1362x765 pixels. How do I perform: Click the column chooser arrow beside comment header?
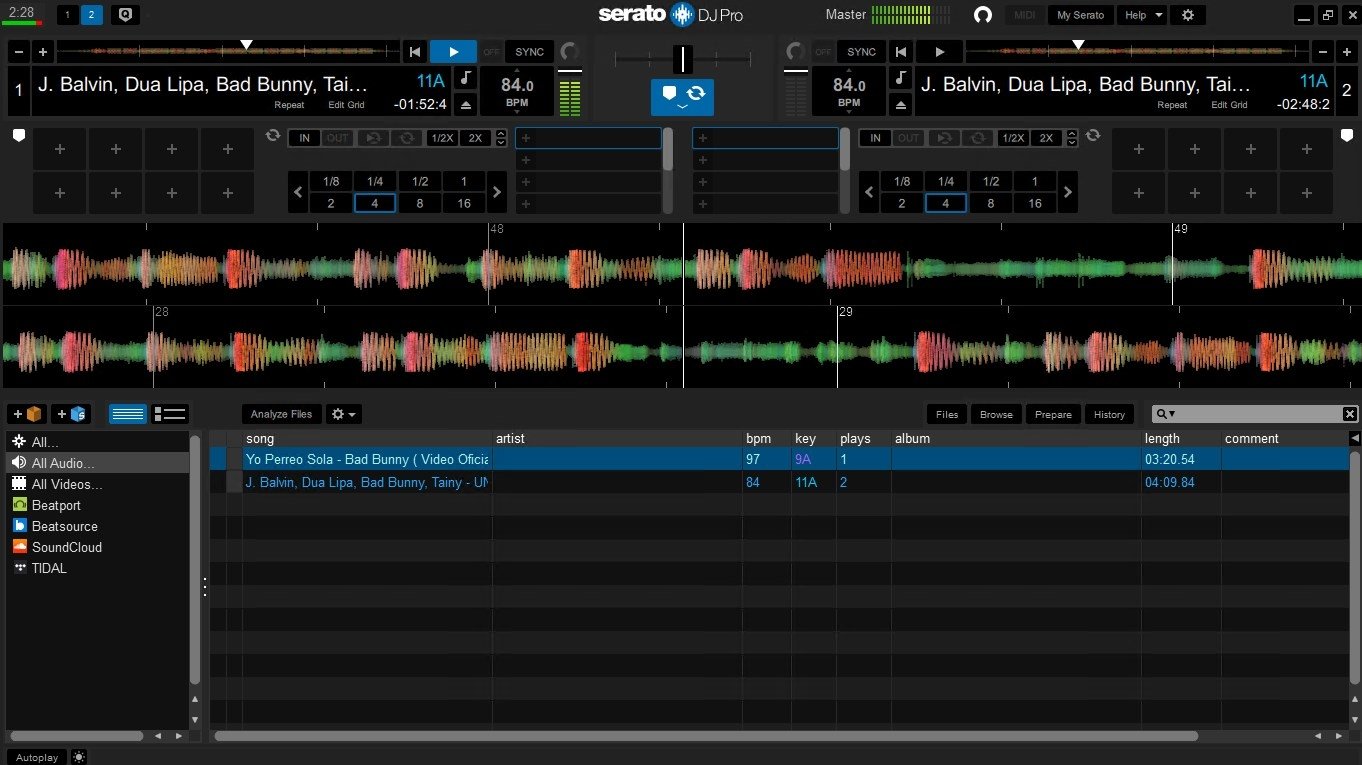1355,438
